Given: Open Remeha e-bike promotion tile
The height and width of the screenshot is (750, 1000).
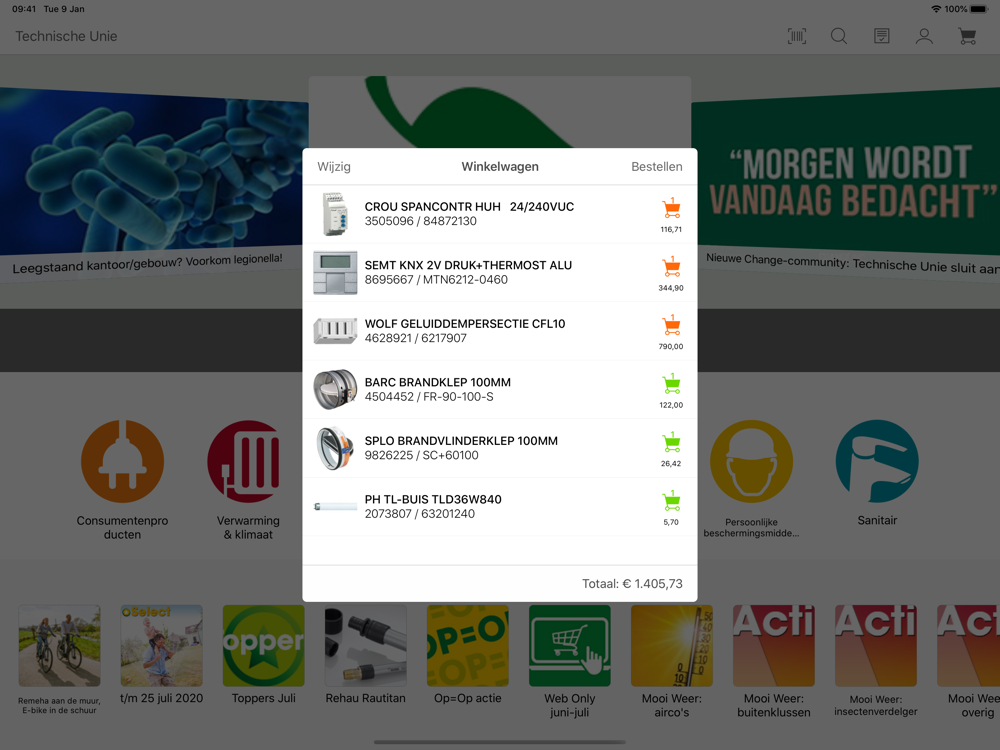Looking at the screenshot, I should pyautogui.click(x=59, y=646).
